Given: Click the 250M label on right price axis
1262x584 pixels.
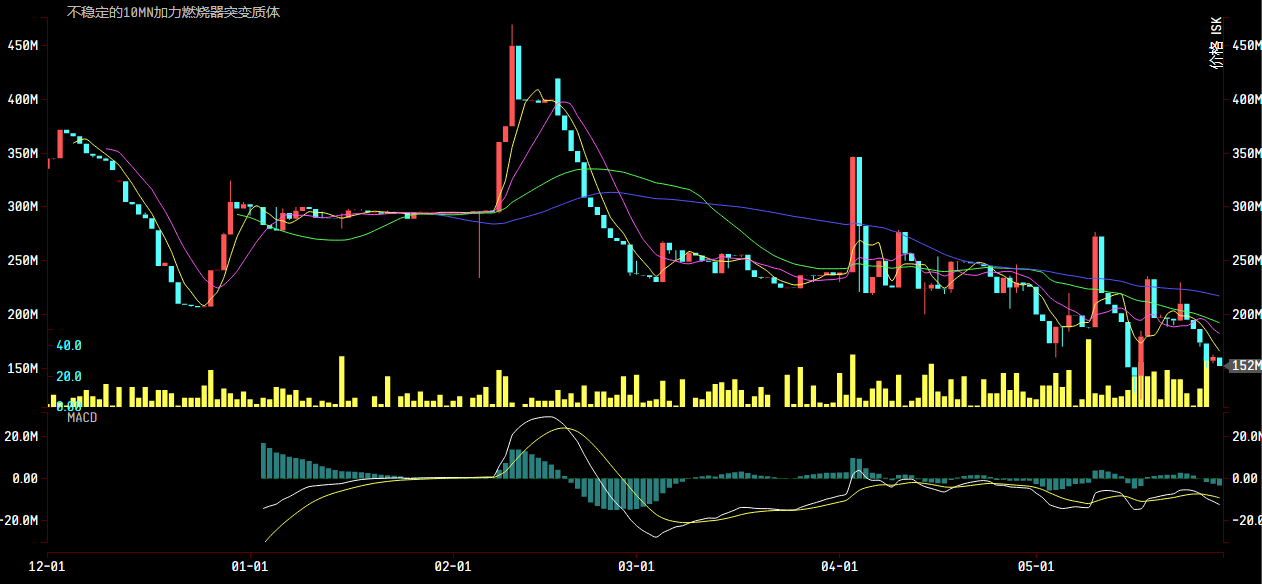Looking at the screenshot, I should coord(1245,261).
